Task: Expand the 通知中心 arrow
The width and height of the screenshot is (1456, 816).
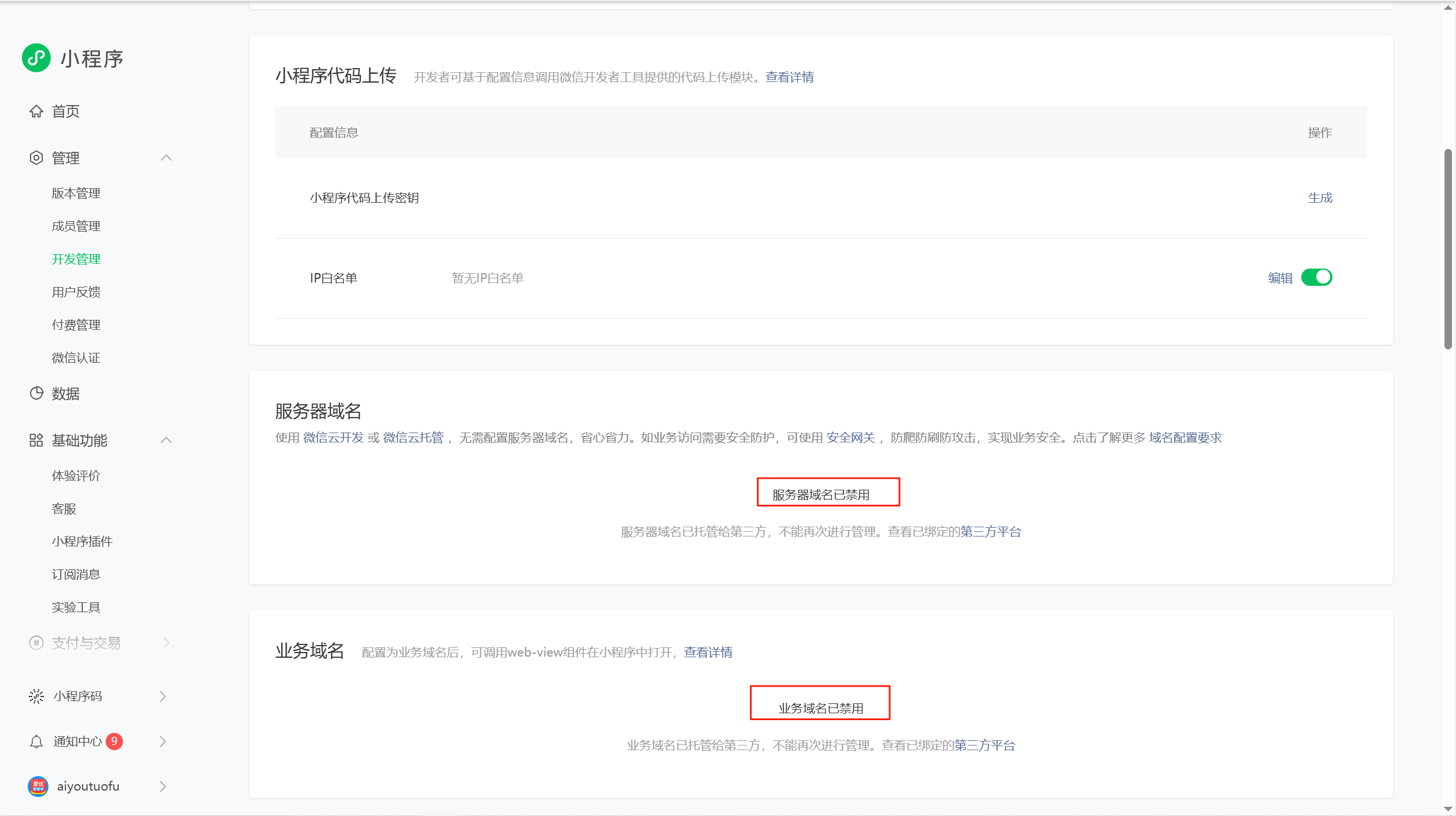Action: point(163,742)
